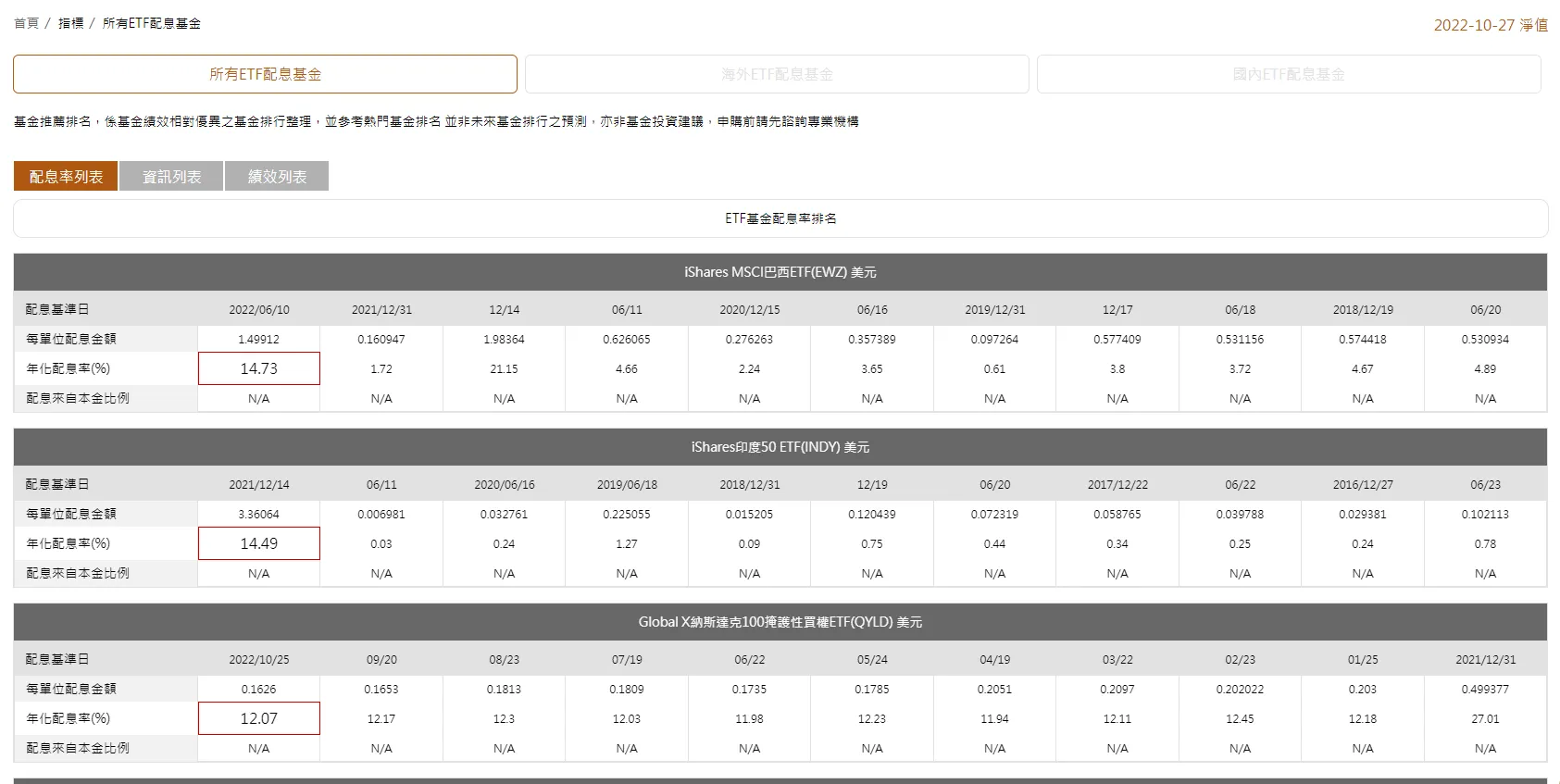Select the 2017/12/22 date header
1560x784 pixels.
(1117, 485)
